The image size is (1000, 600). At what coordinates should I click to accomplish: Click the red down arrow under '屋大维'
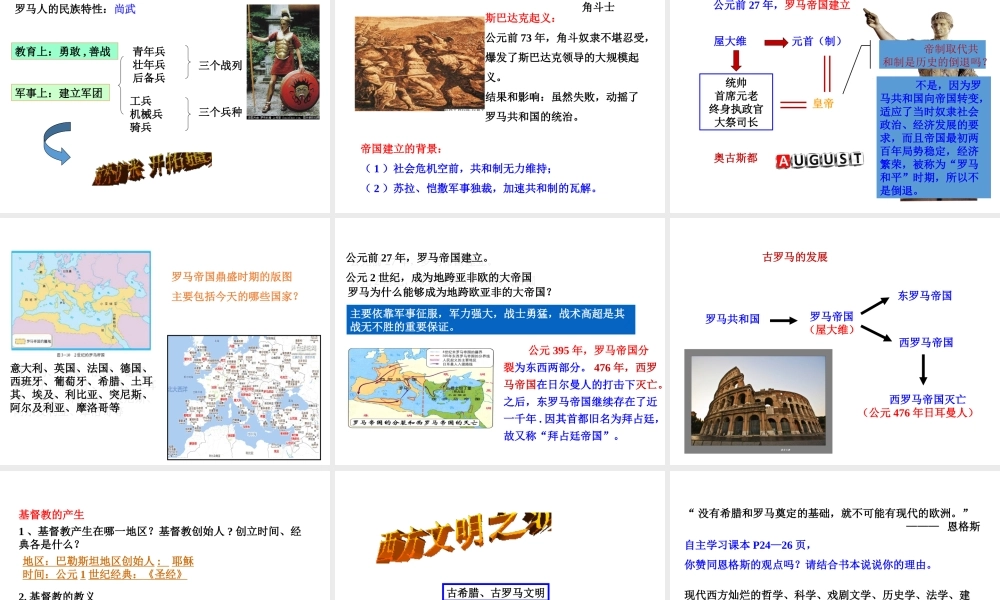tap(736, 61)
